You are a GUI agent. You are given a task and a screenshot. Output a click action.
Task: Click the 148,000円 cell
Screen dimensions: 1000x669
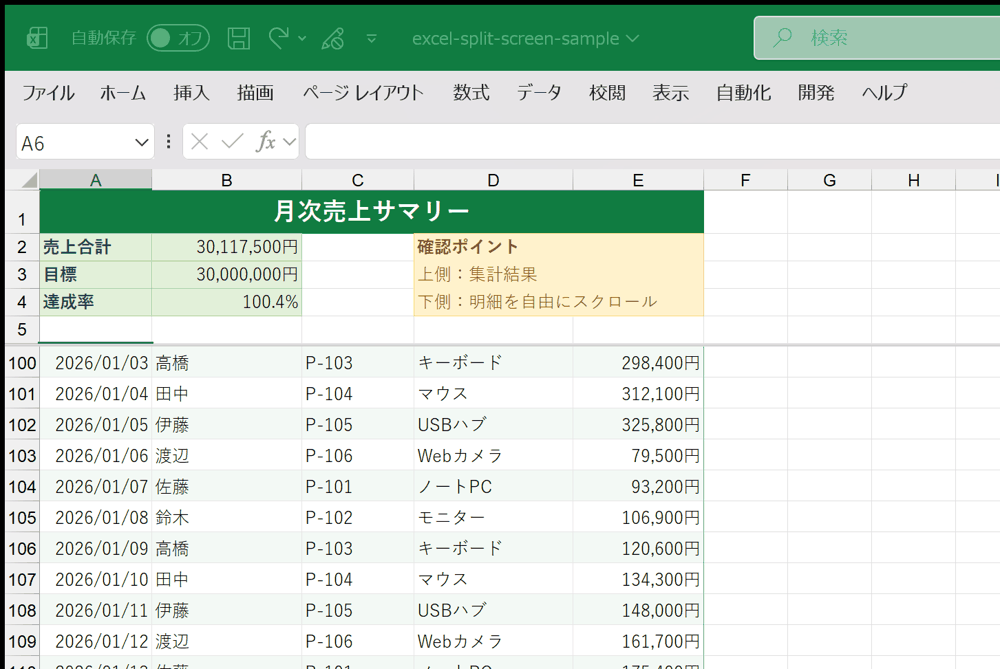click(x=638, y=610)
